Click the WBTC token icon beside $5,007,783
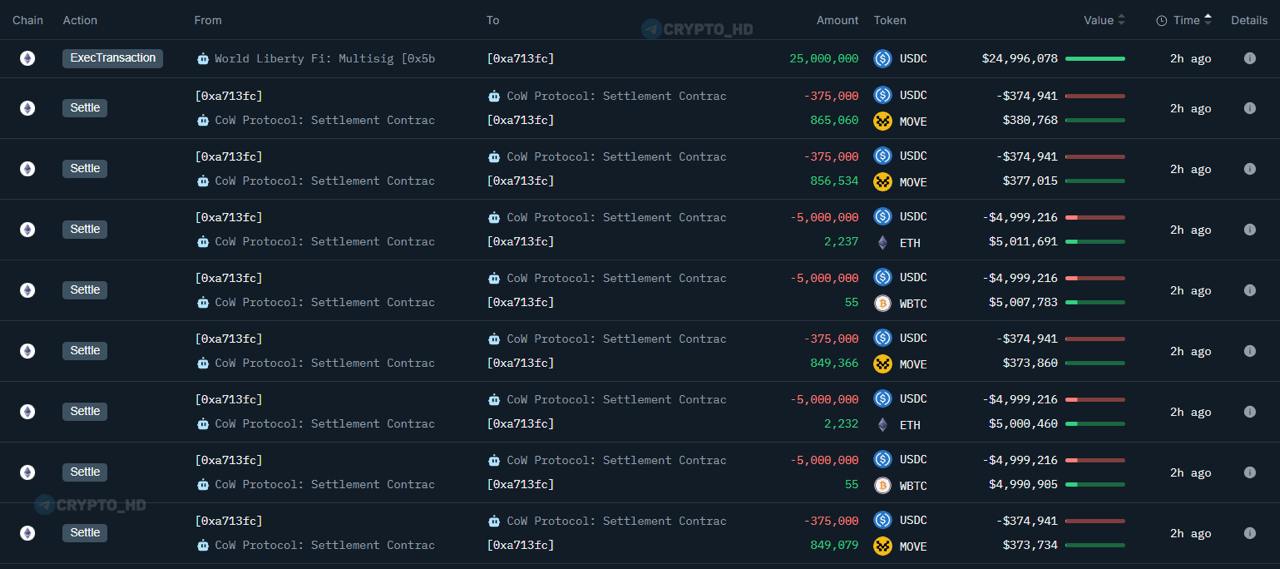The image size is (1280, 569). point(882,303)
